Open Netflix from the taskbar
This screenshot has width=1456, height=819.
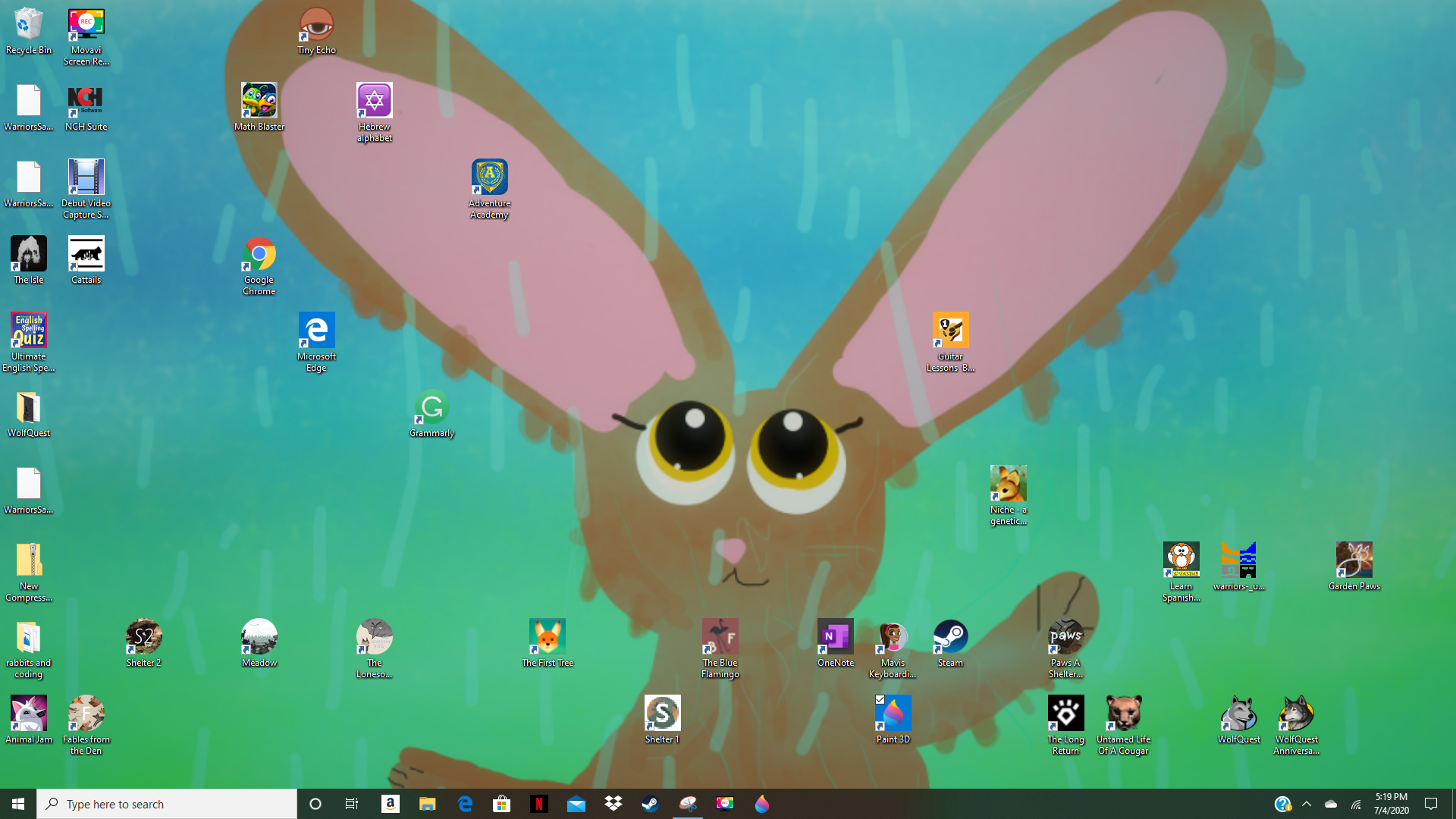[538, 804]
